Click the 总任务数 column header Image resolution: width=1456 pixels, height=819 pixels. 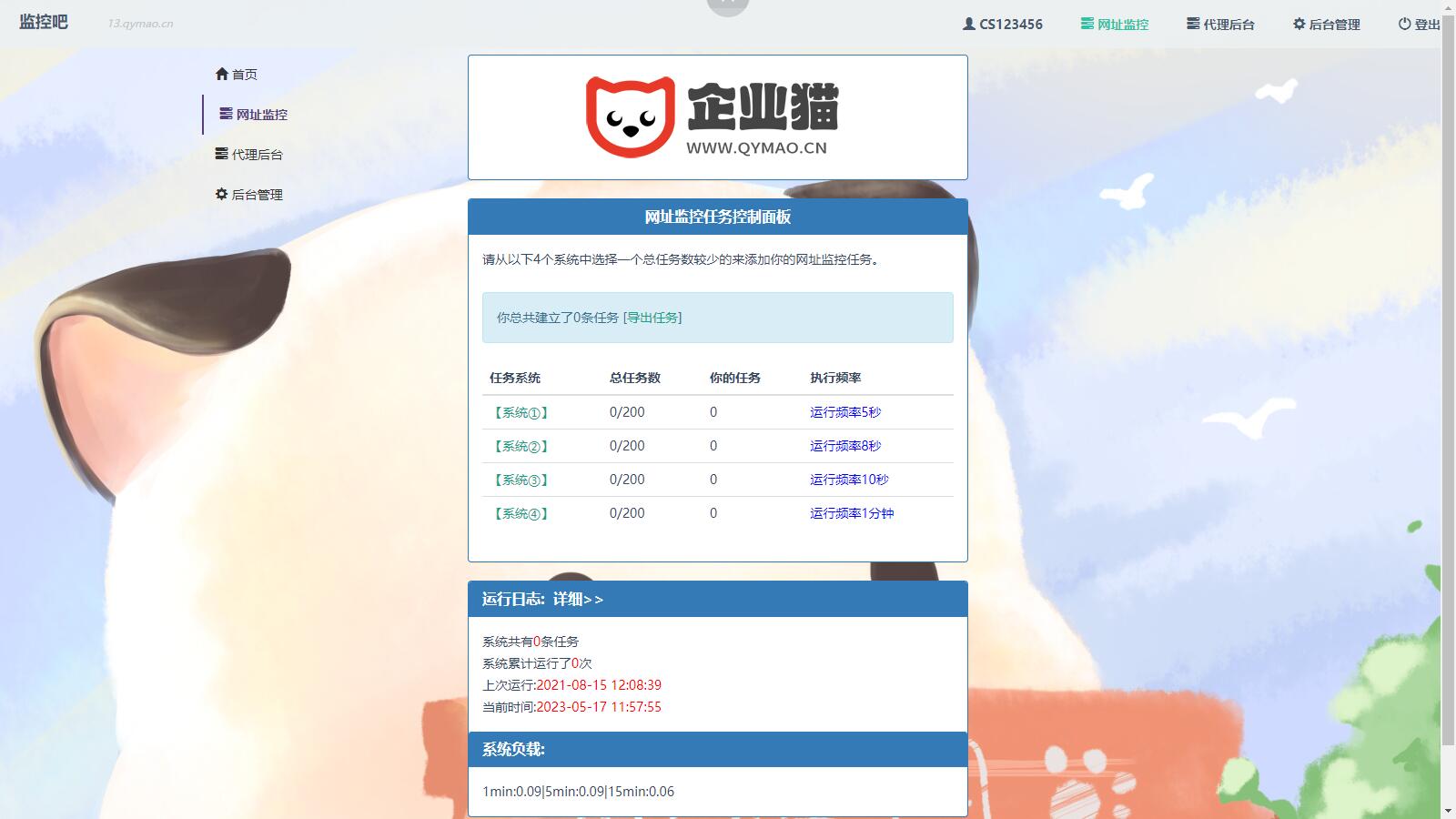point(635,378)
